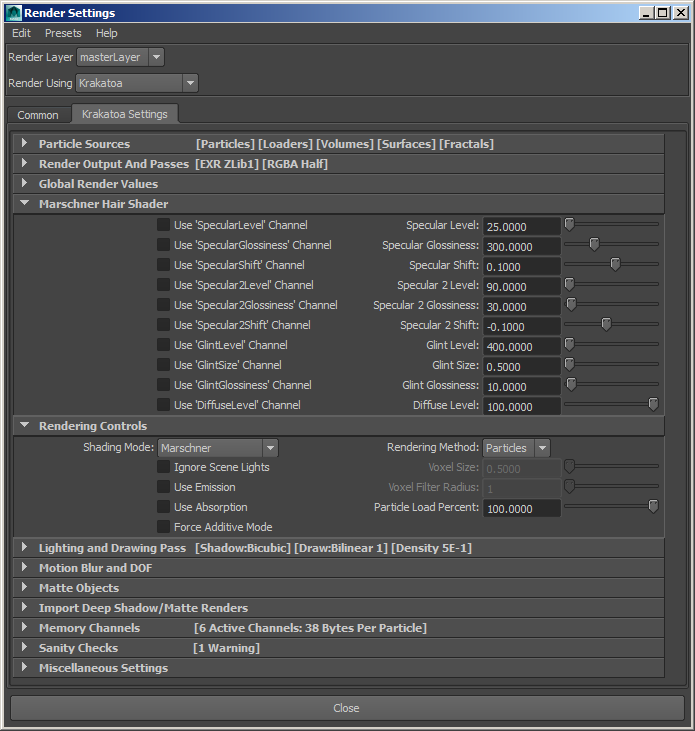Open the Edit menu
Screen dimensions: 695x731
[x=21, y=34]
